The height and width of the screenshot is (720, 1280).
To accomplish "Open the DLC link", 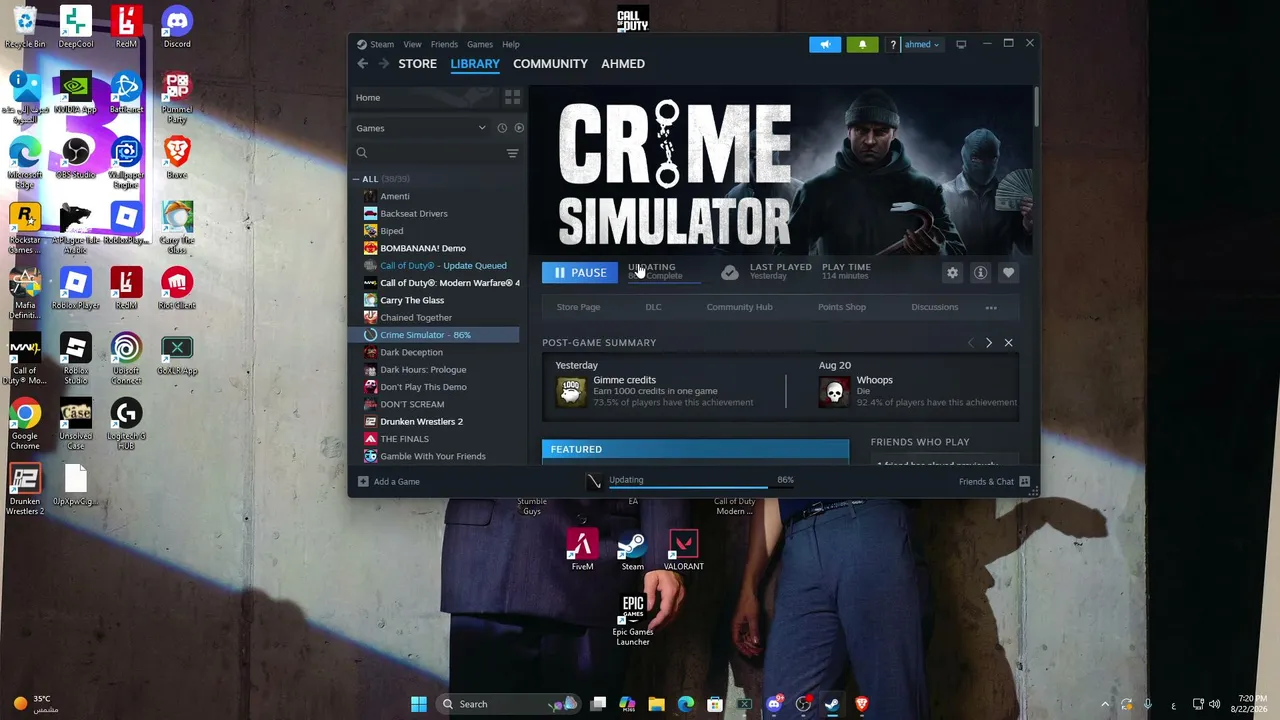I will coord(653,307).
